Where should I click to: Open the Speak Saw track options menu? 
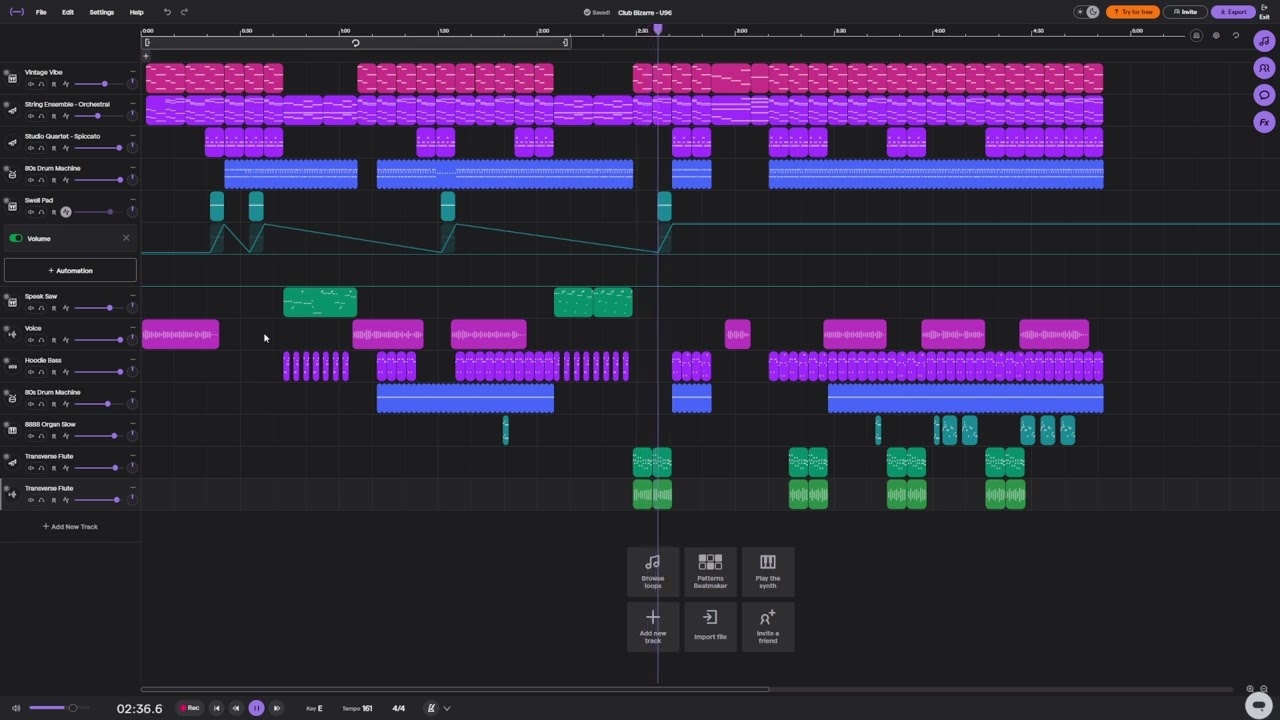tap(132, 296)
